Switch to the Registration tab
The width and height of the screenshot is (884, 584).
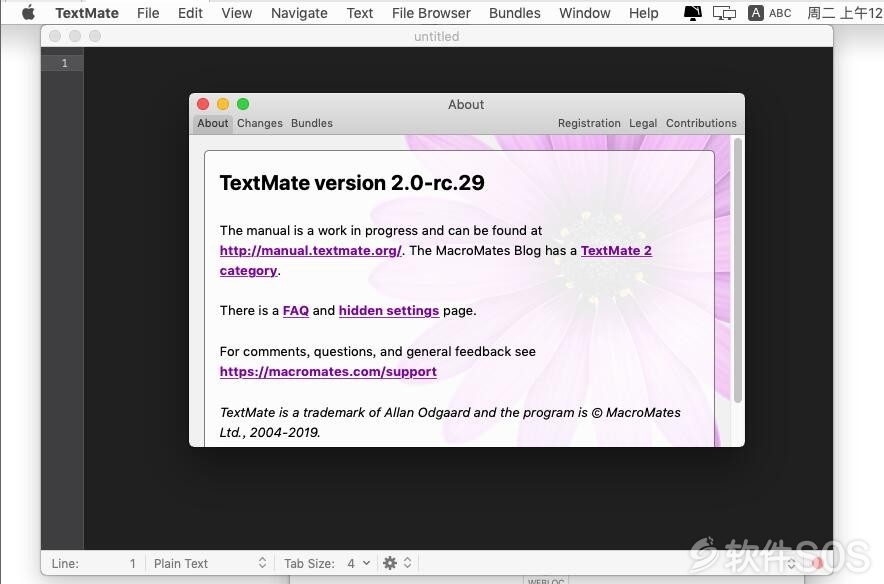(x=589, y=123)
